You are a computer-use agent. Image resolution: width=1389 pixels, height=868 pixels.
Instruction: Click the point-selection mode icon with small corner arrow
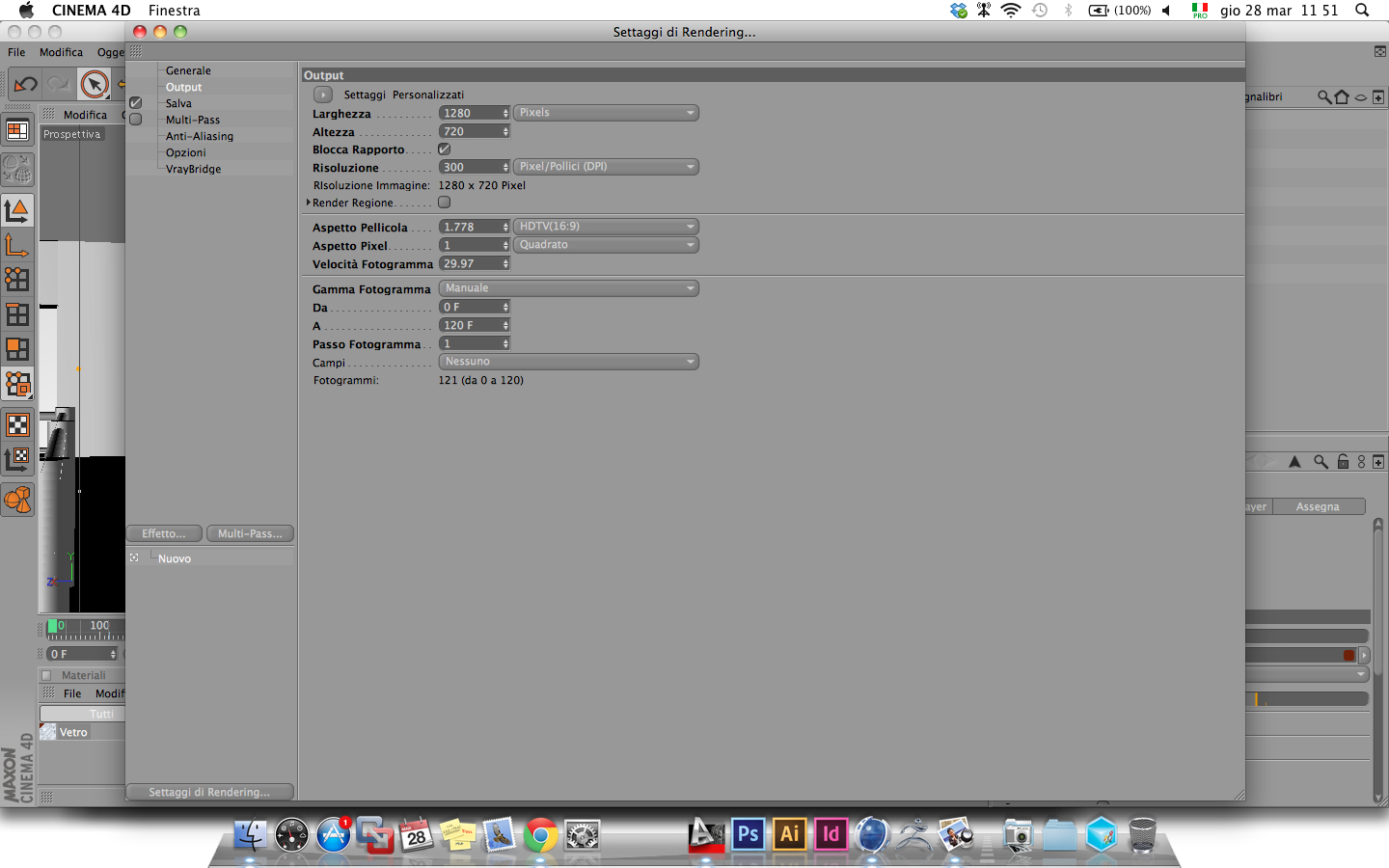[17, 385]
